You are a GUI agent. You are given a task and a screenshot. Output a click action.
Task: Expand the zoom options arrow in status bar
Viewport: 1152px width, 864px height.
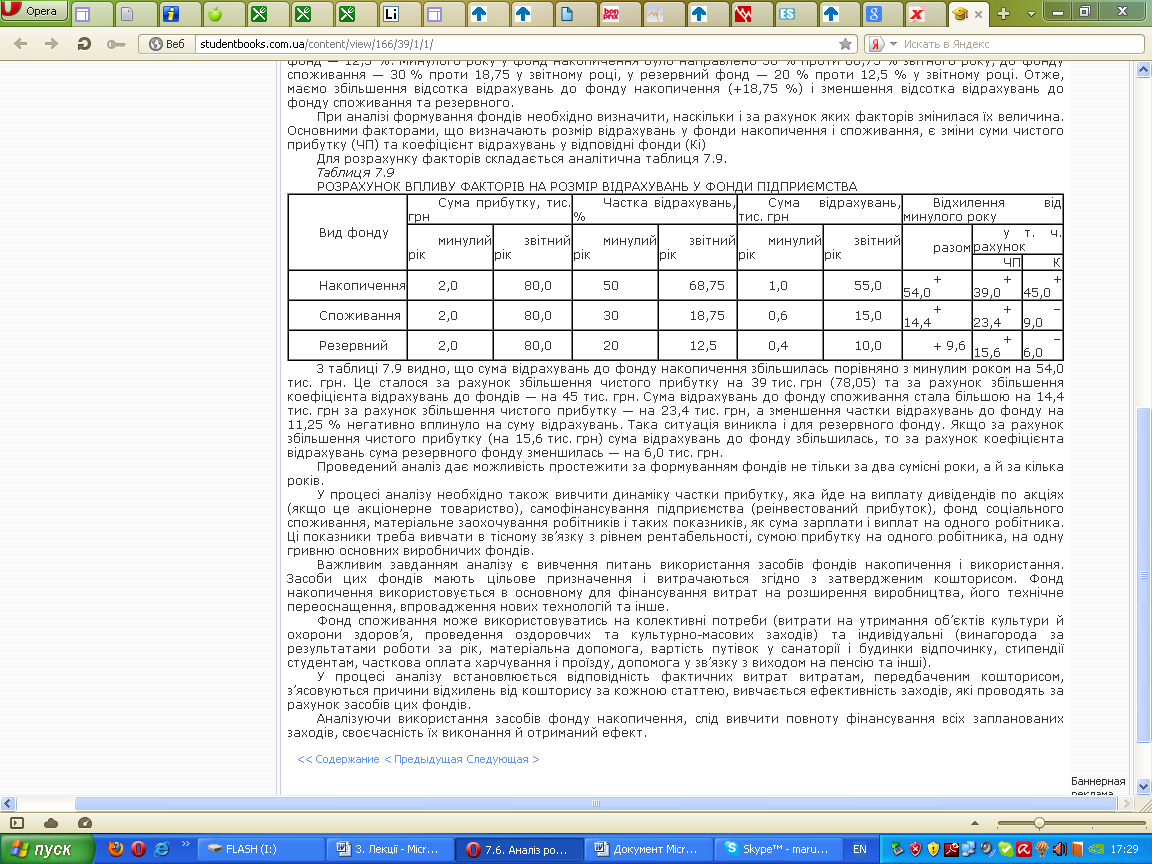click(975, 823)
